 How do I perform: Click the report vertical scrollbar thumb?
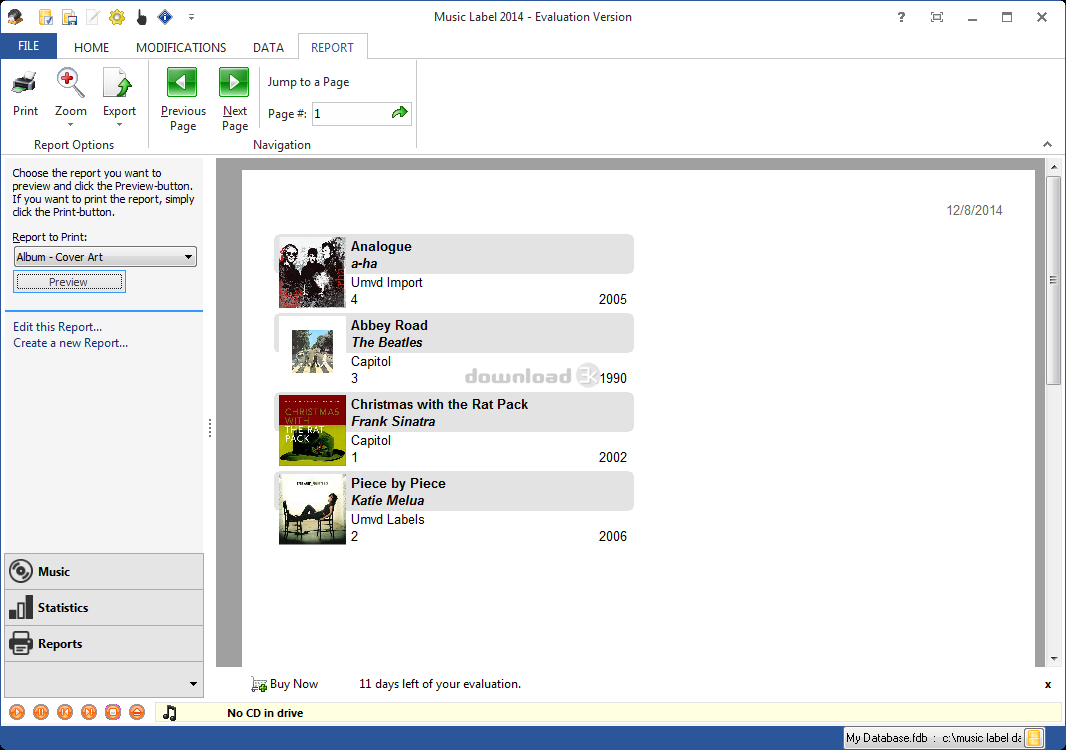(1053, 280)
